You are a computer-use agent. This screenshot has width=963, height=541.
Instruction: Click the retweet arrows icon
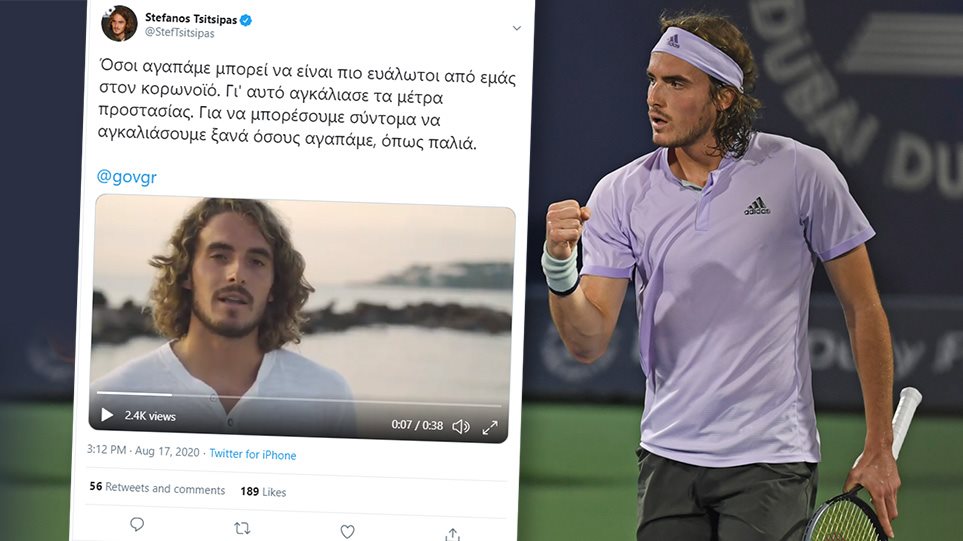tap(242, 527)
